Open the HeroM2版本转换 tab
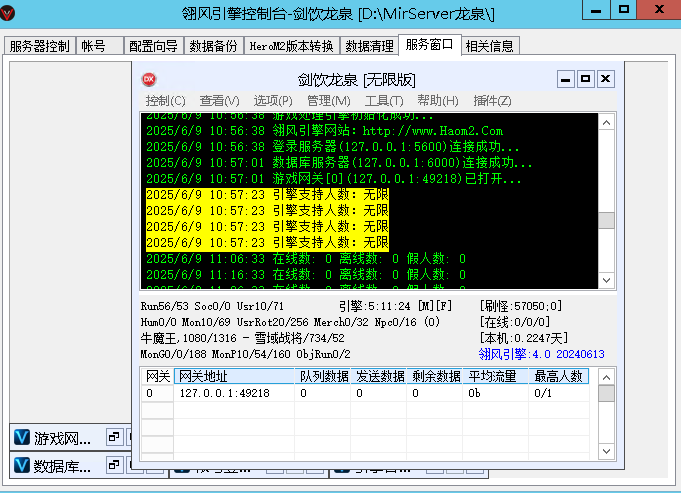This screenshot has width=681, height=493. [x=291, y=46]
